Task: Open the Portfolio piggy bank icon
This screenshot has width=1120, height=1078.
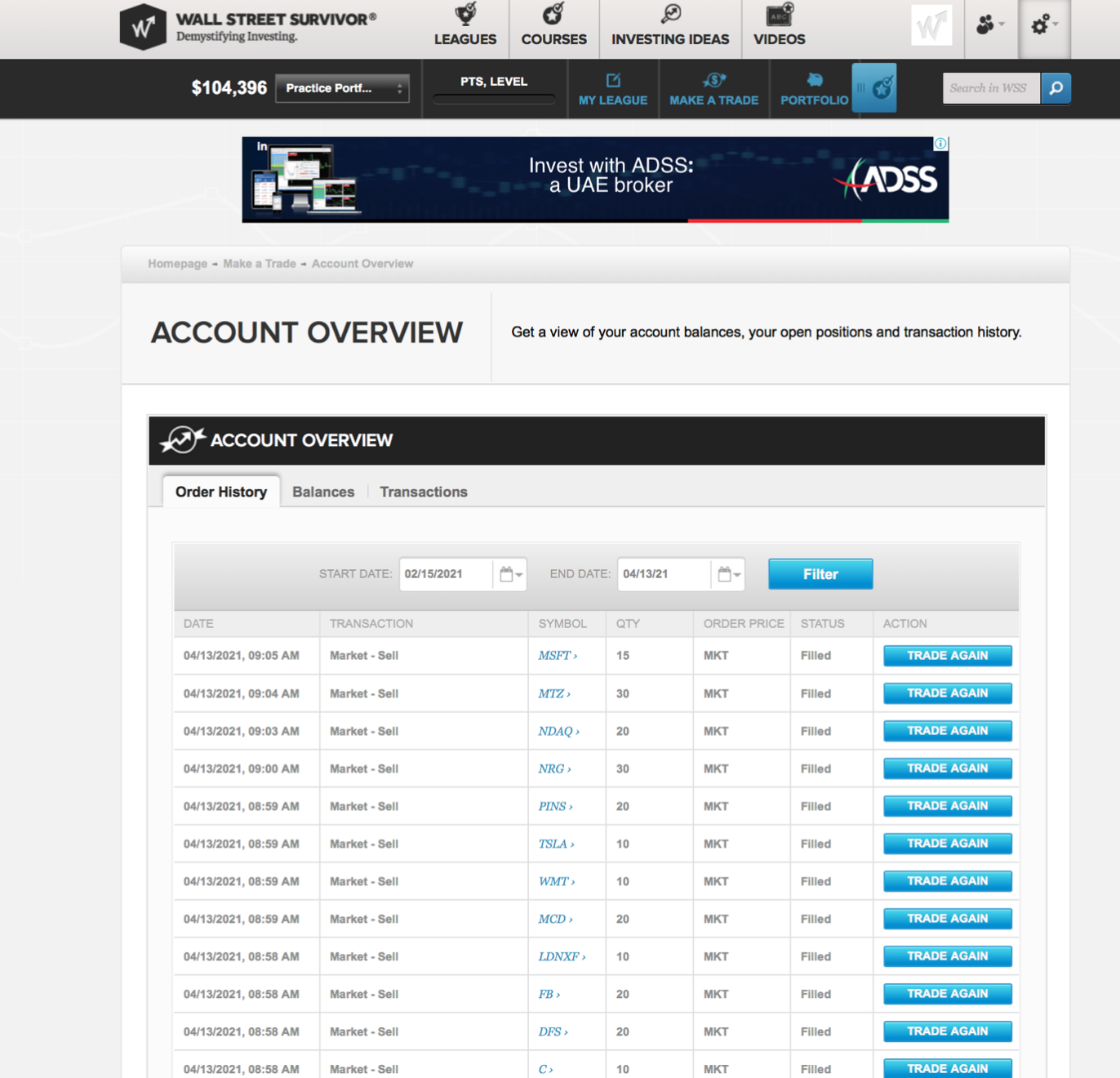Action: [814, 80]
